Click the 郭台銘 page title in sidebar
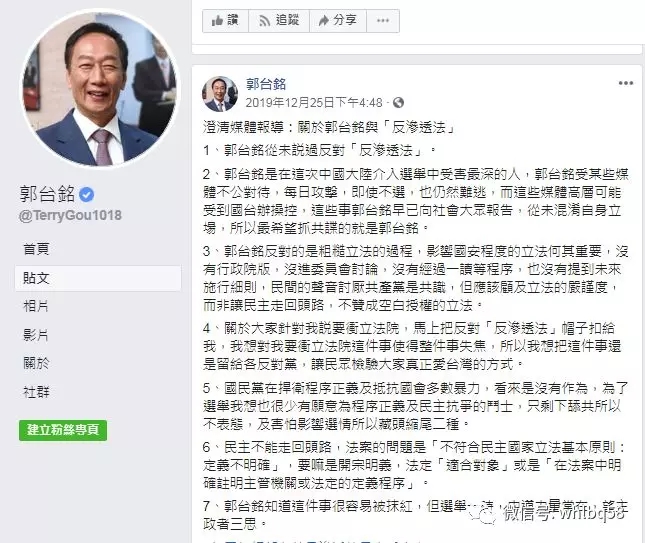This screenshot has height=543, width=645. (48, 194)
